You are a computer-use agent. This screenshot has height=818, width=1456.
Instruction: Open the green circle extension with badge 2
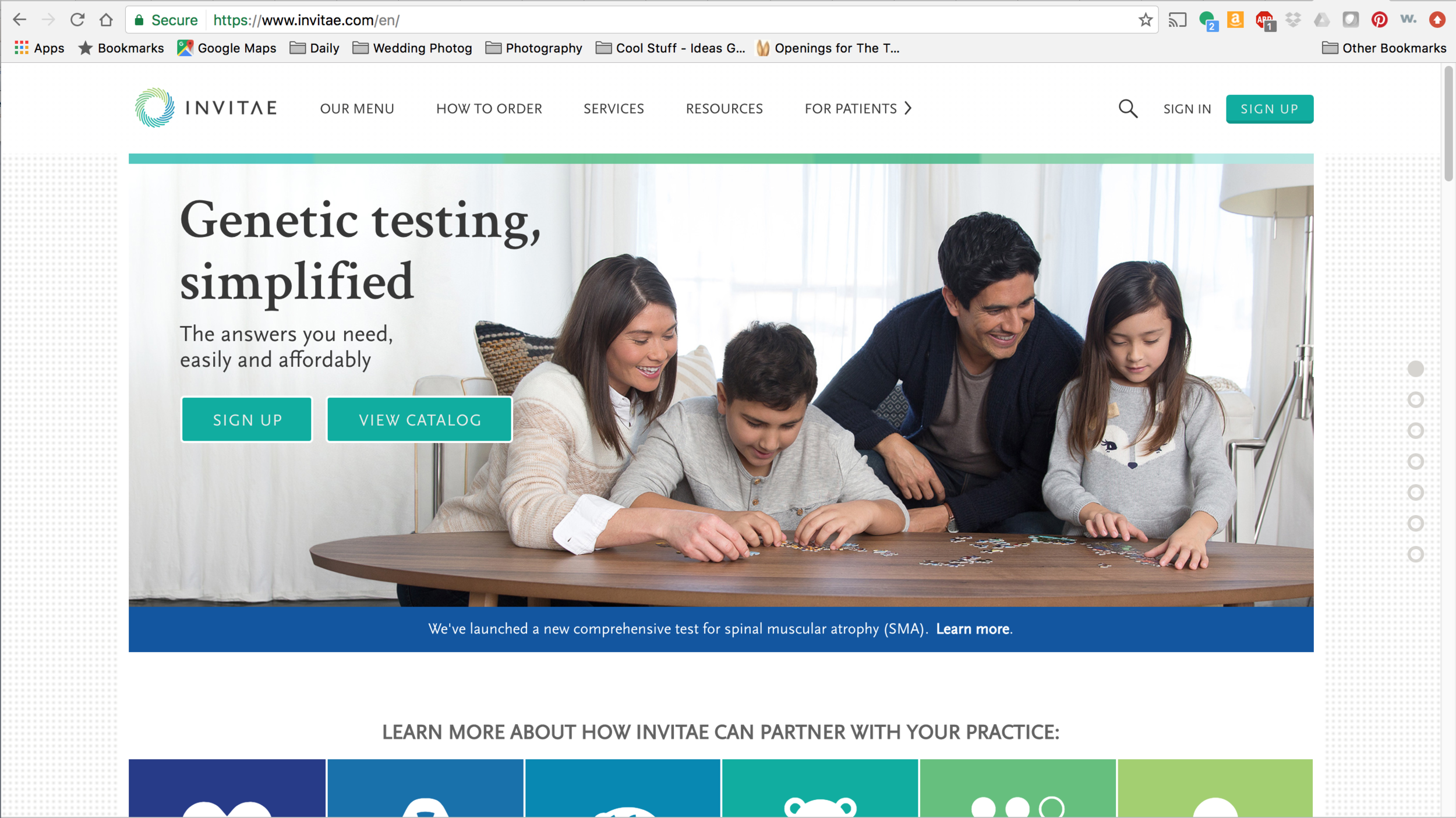[x=1208, y=21]
